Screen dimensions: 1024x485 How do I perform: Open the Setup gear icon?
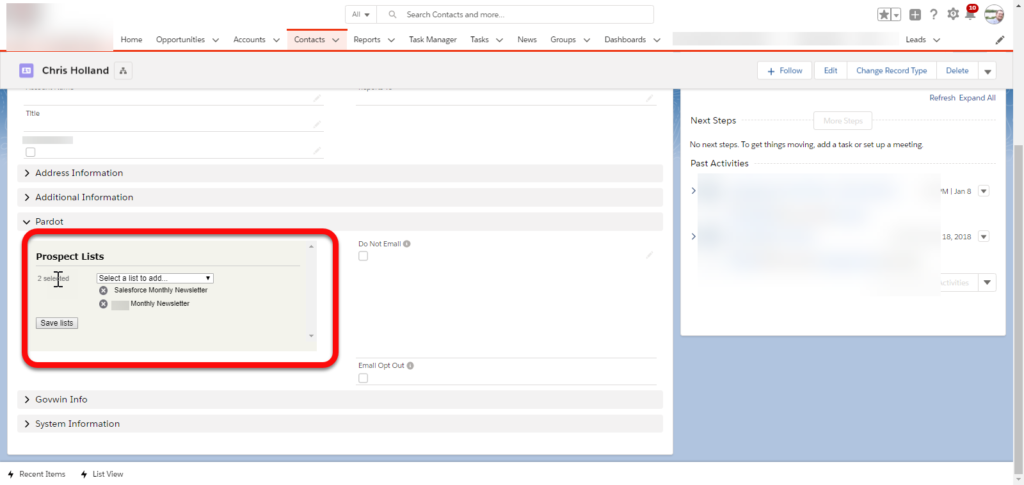[952, 15]
